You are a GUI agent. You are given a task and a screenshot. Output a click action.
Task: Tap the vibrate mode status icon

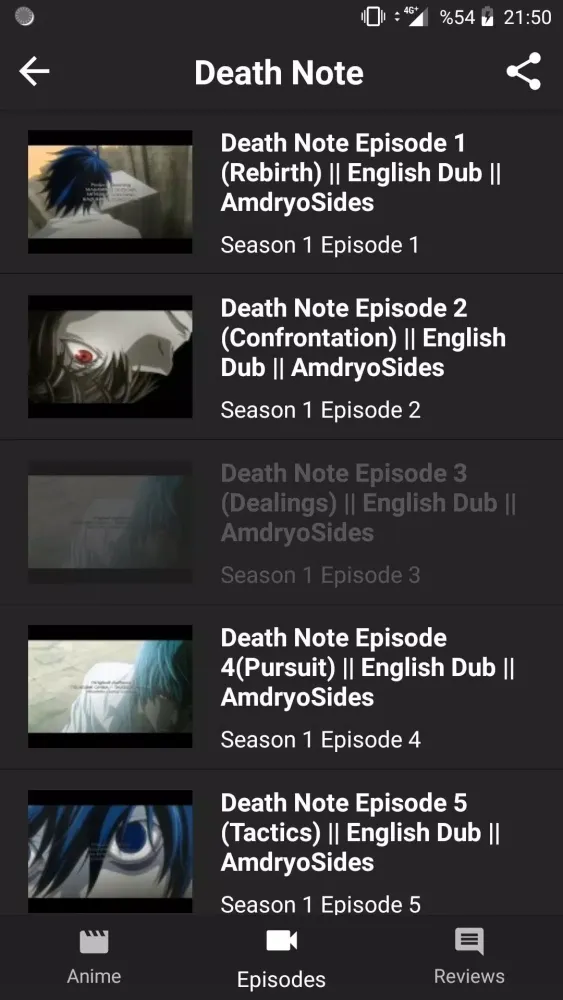373,17
